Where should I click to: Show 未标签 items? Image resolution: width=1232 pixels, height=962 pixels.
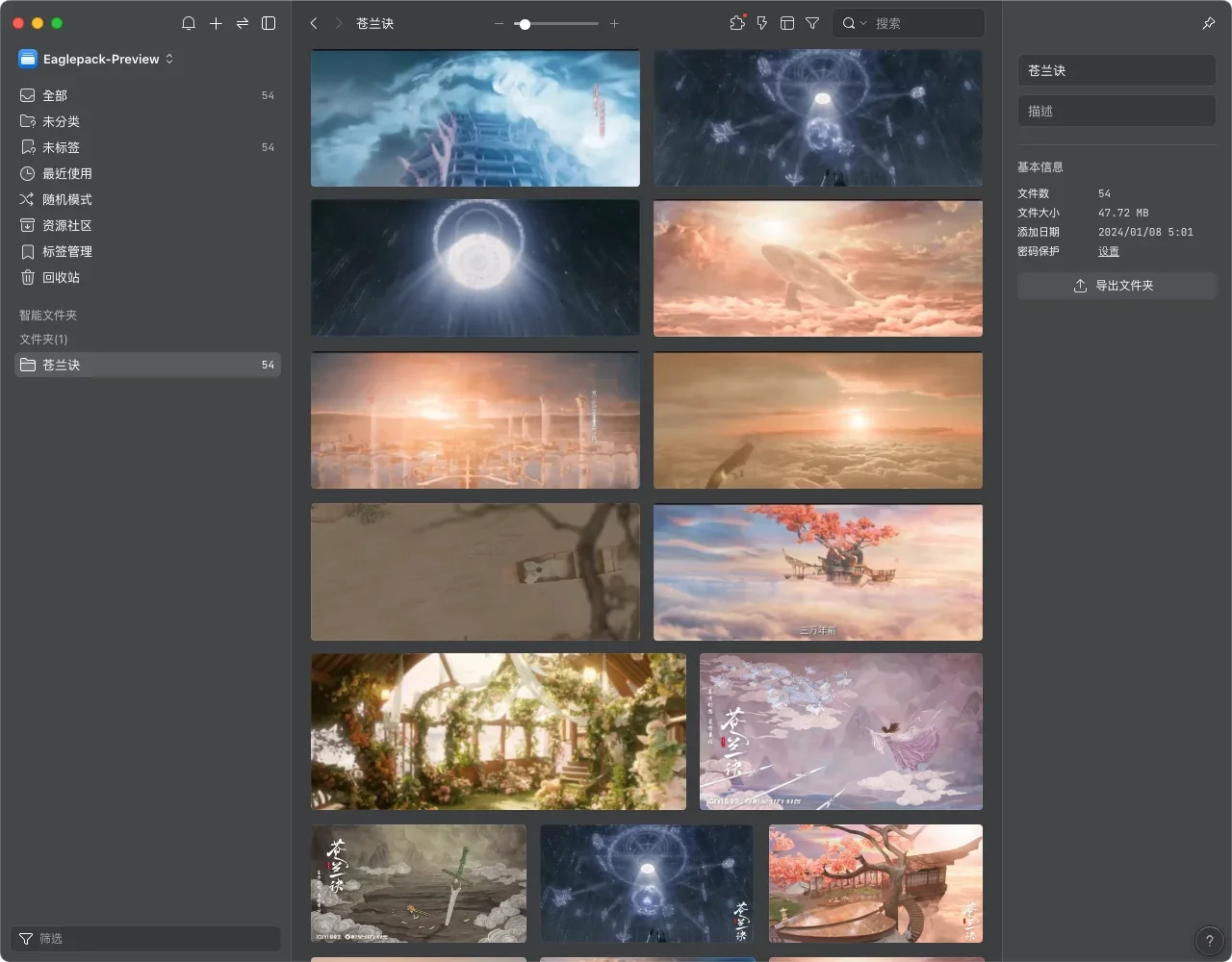tap(147, 147)
